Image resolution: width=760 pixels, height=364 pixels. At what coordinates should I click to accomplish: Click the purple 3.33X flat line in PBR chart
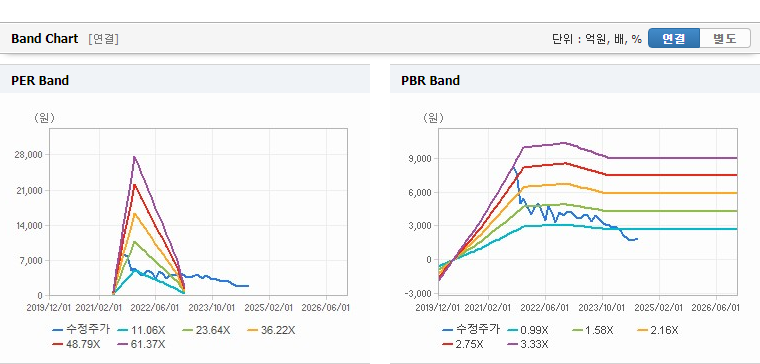point(673,158)
